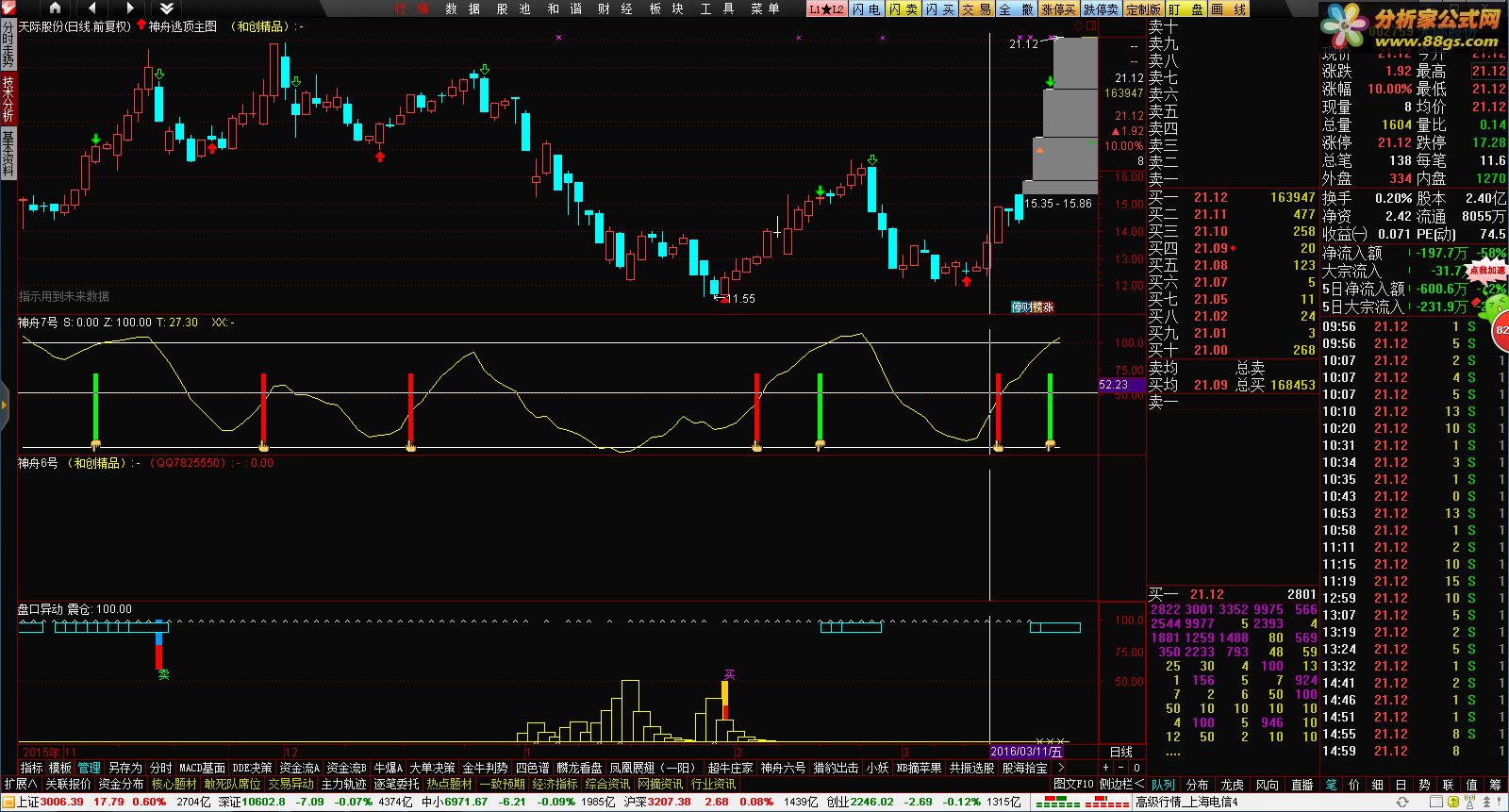
Task: Open the 交易 trading button
Action: pos(976,8)
